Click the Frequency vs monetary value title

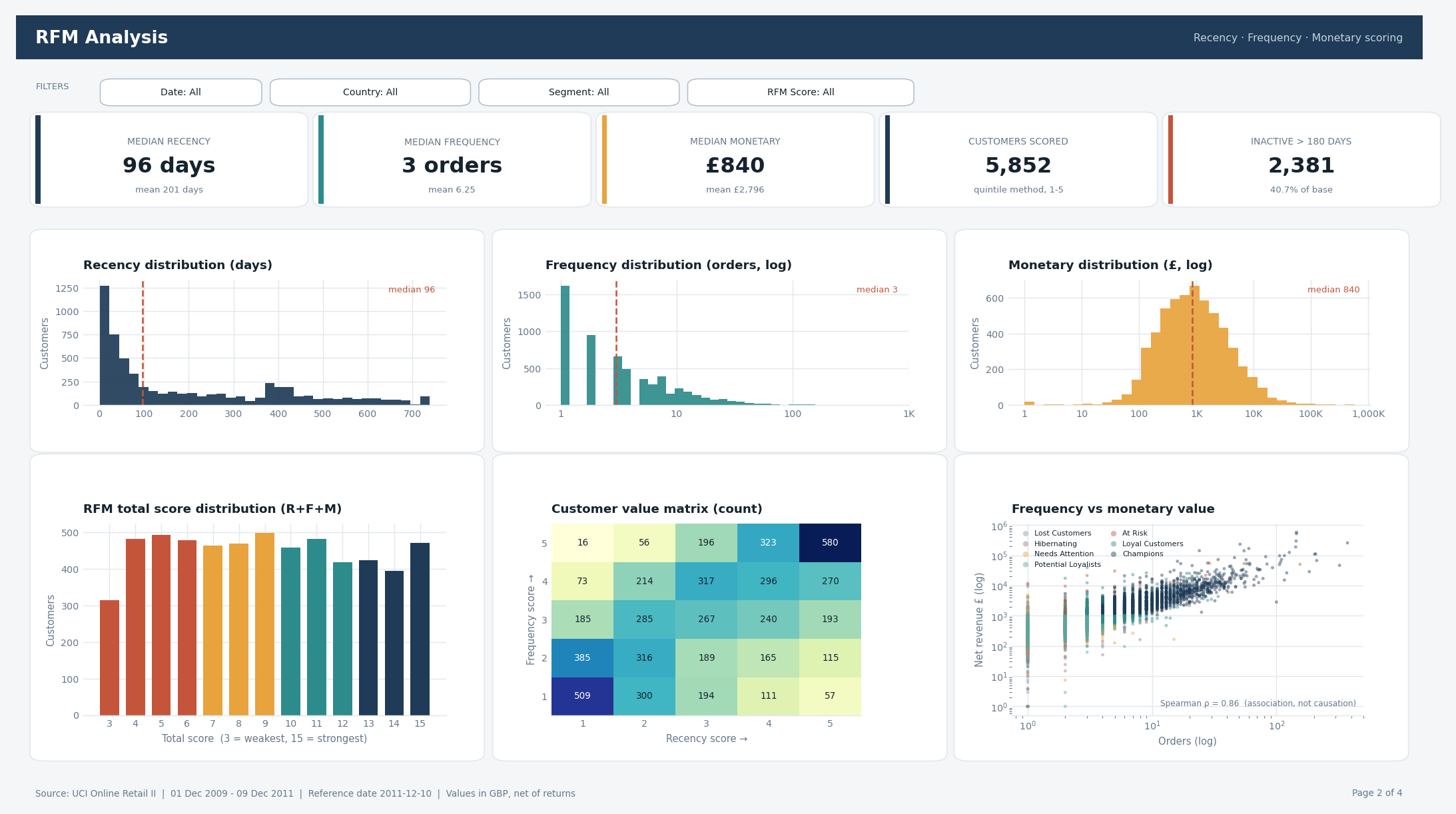tap(1113, 509)
